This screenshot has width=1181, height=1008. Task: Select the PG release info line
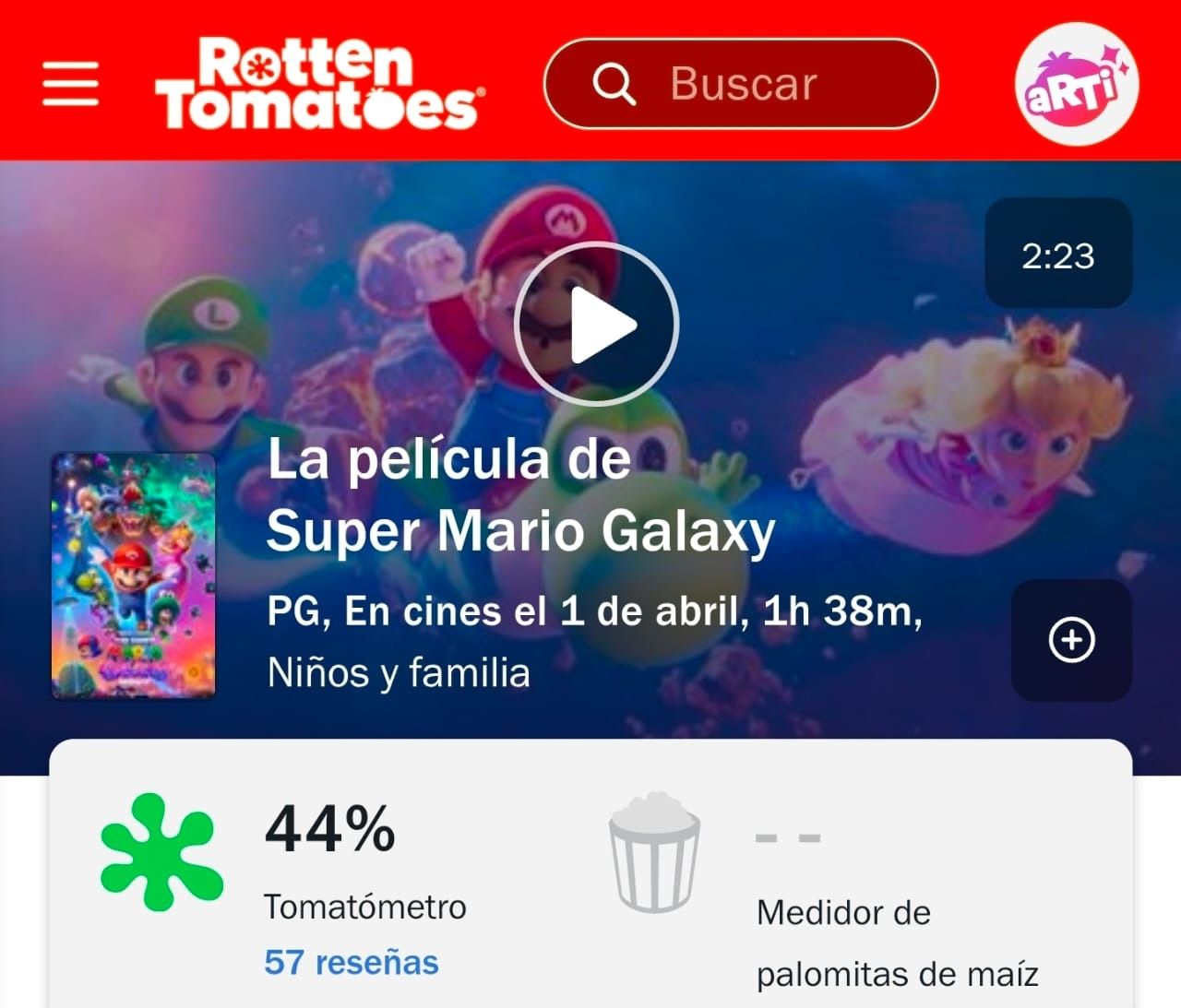tap(595, 611)
